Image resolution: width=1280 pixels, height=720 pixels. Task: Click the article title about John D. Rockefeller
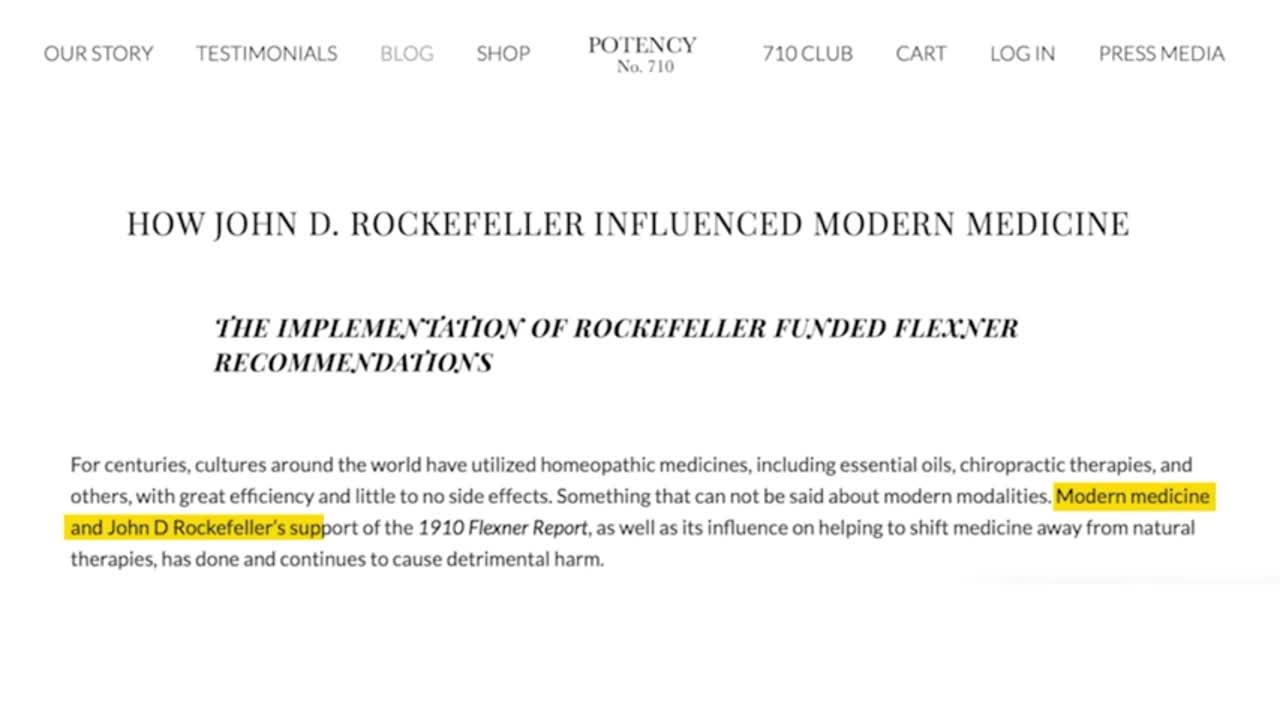pos(628,223)
